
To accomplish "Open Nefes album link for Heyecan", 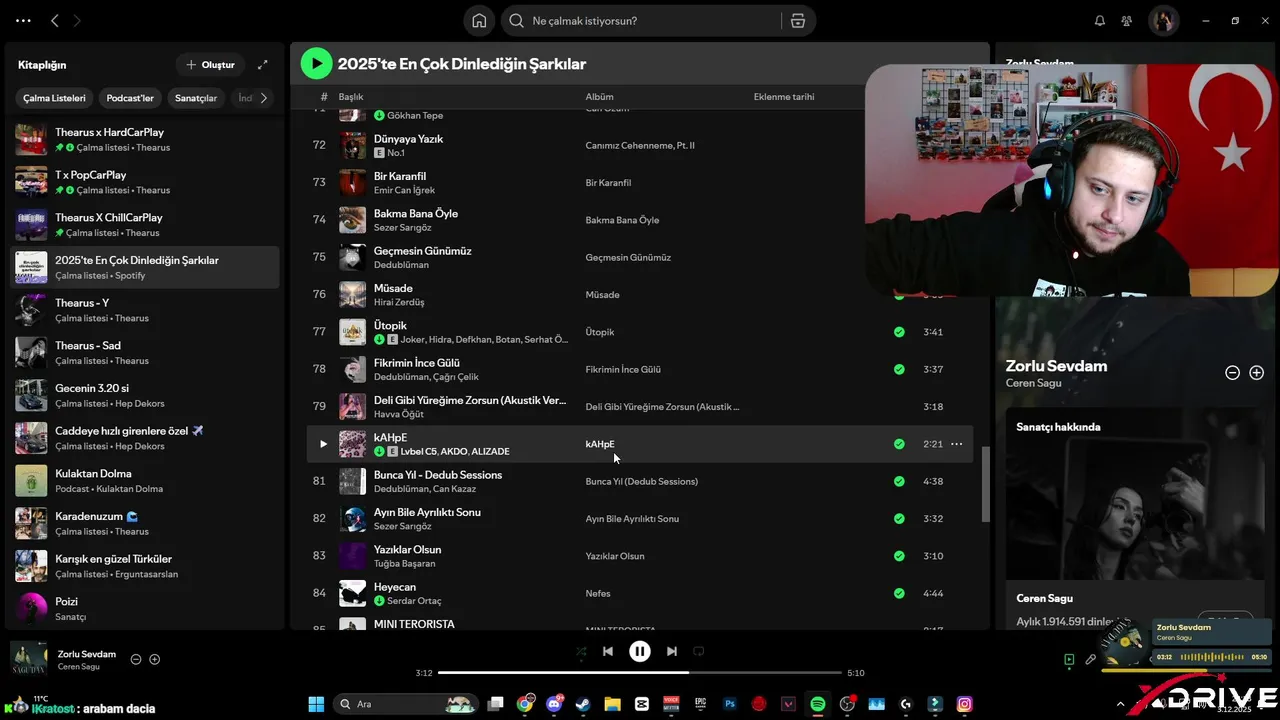I will pos(598,594).
